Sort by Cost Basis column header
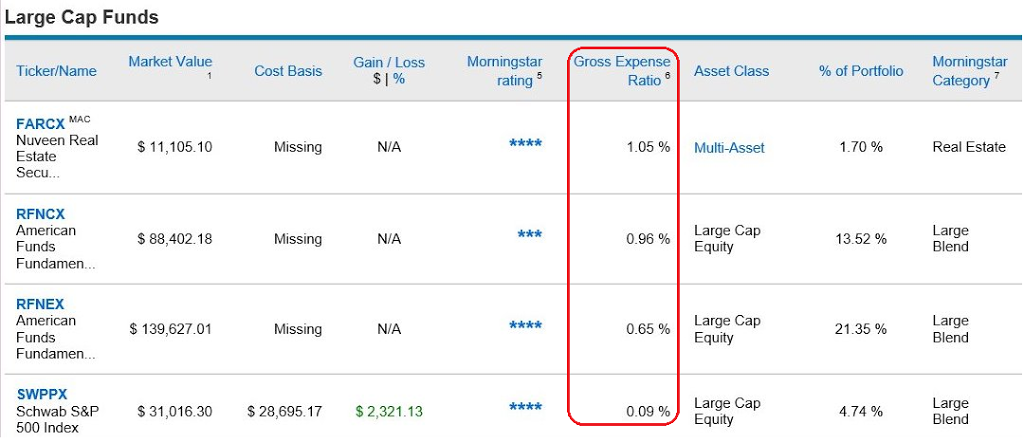 [288, 71]
